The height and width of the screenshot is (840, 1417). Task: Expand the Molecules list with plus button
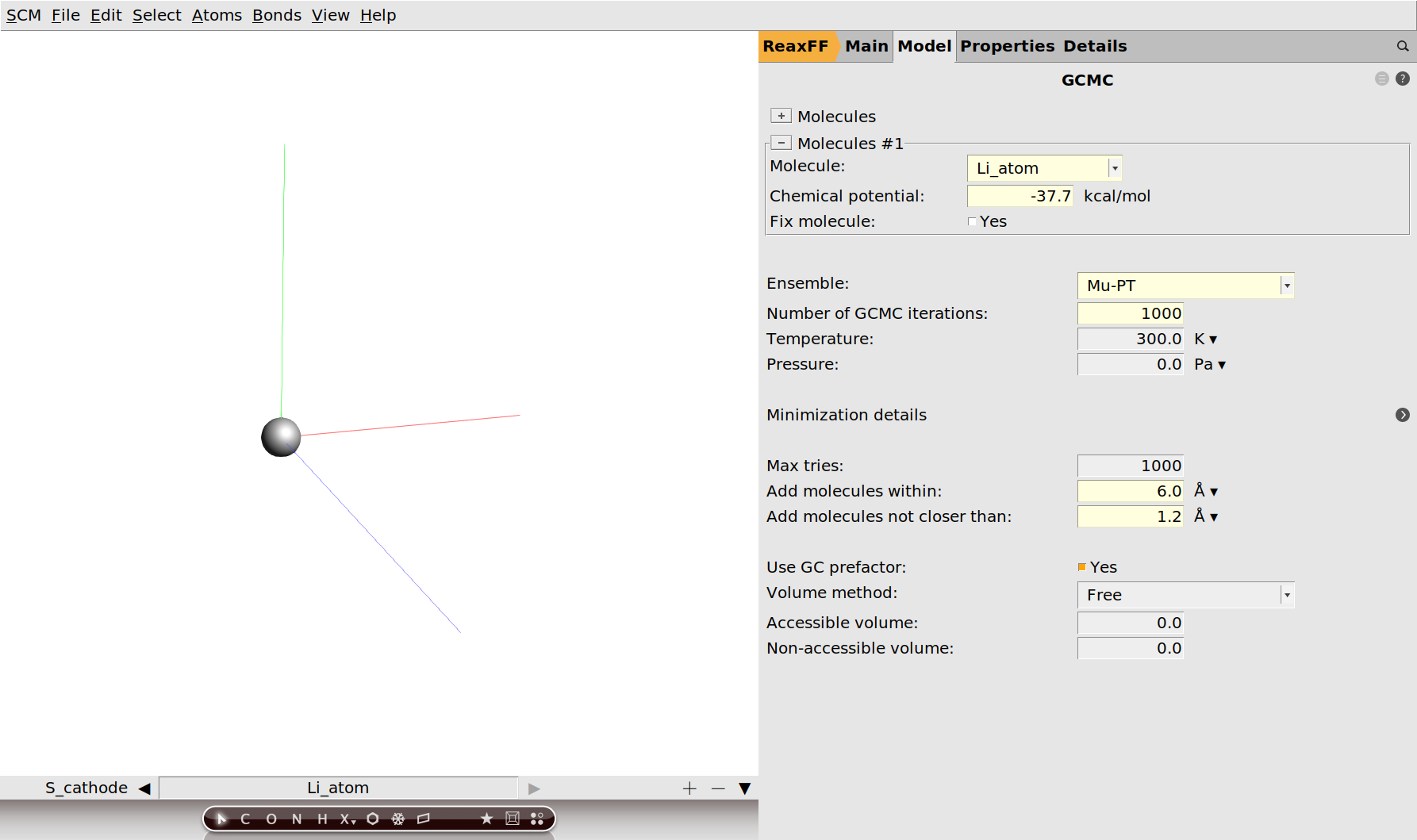(781, 115)
